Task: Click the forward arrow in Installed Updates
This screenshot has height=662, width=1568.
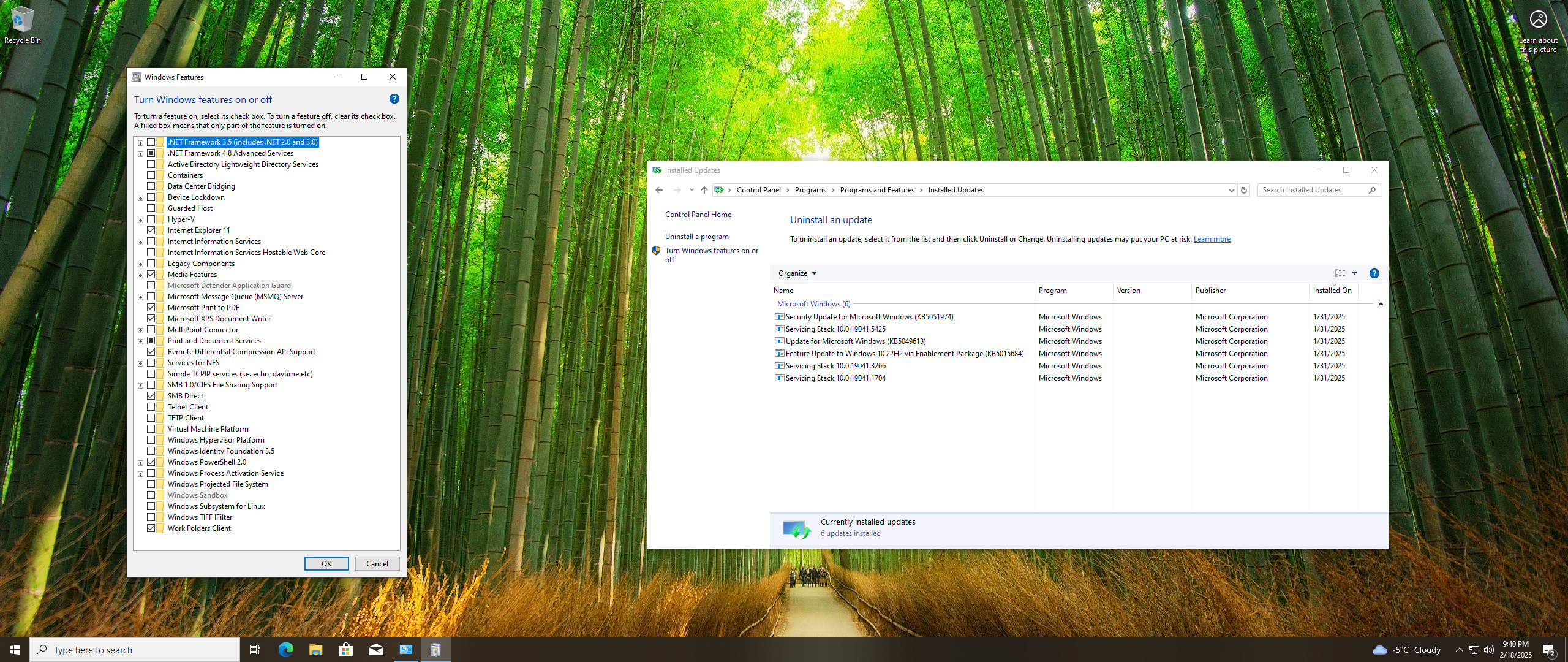Action: pos(677,190)
